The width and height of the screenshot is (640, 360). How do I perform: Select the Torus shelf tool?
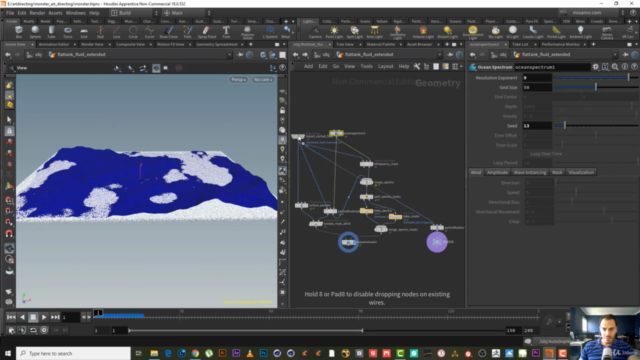68,32
